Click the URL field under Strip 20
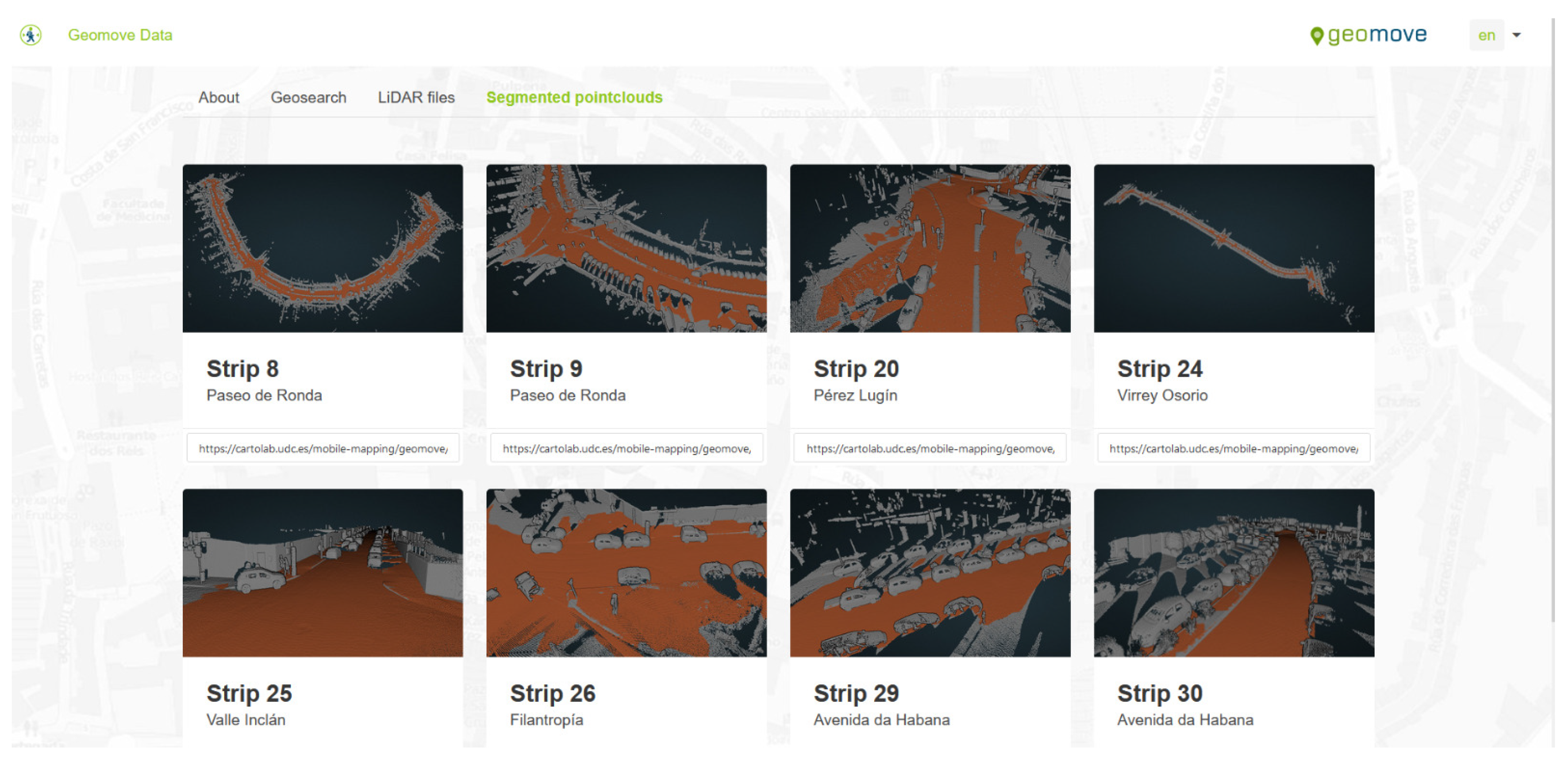 [929, 448]
